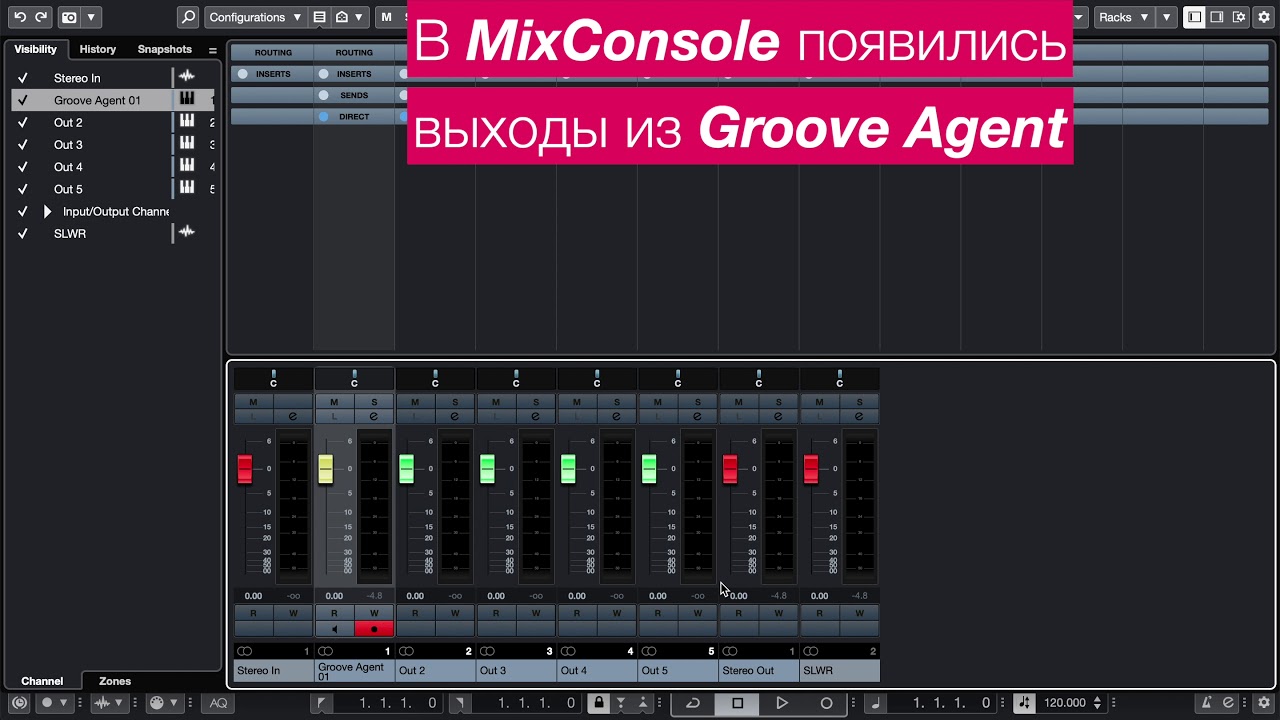Enable Read automation on Stereo Out
The width and height of the screenshot is (1280, 720).
click(x=739, y=613)
